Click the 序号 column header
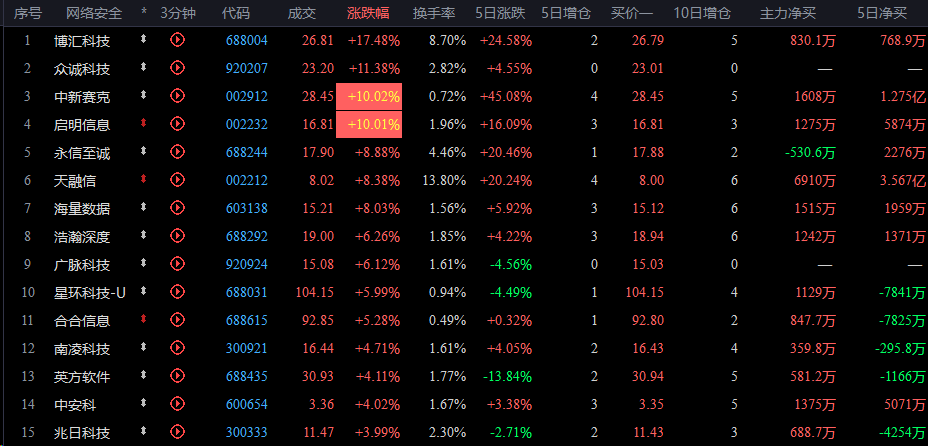 [x=28, y=14]
